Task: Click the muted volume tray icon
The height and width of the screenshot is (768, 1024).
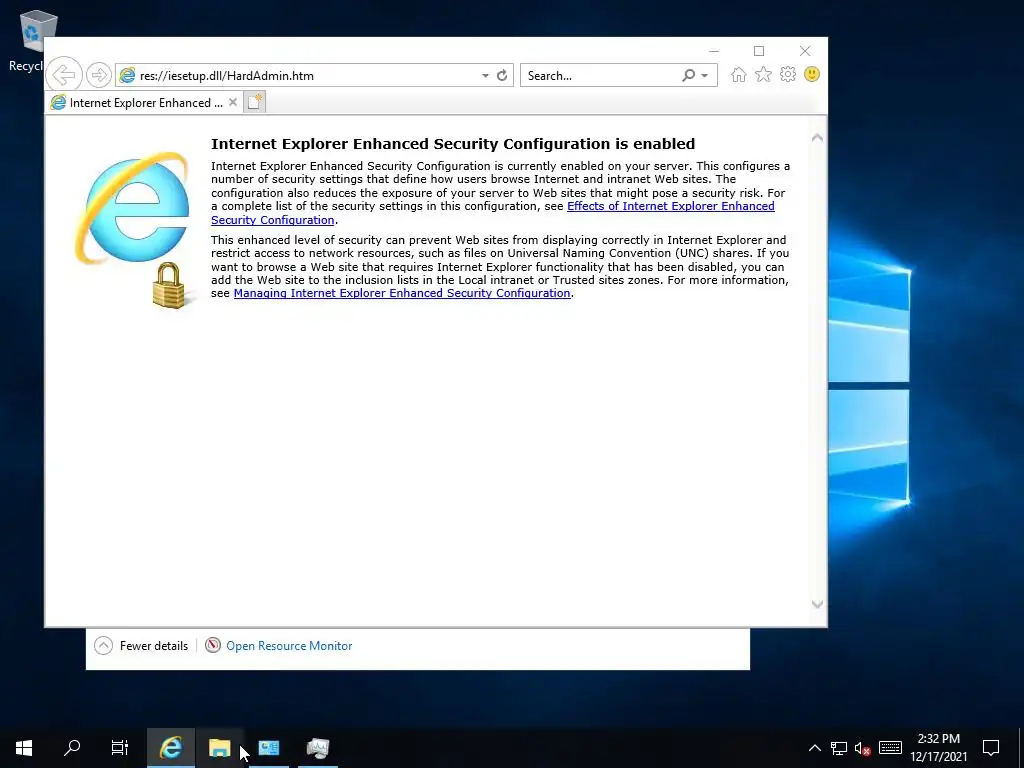Action: tap(863, 748)
